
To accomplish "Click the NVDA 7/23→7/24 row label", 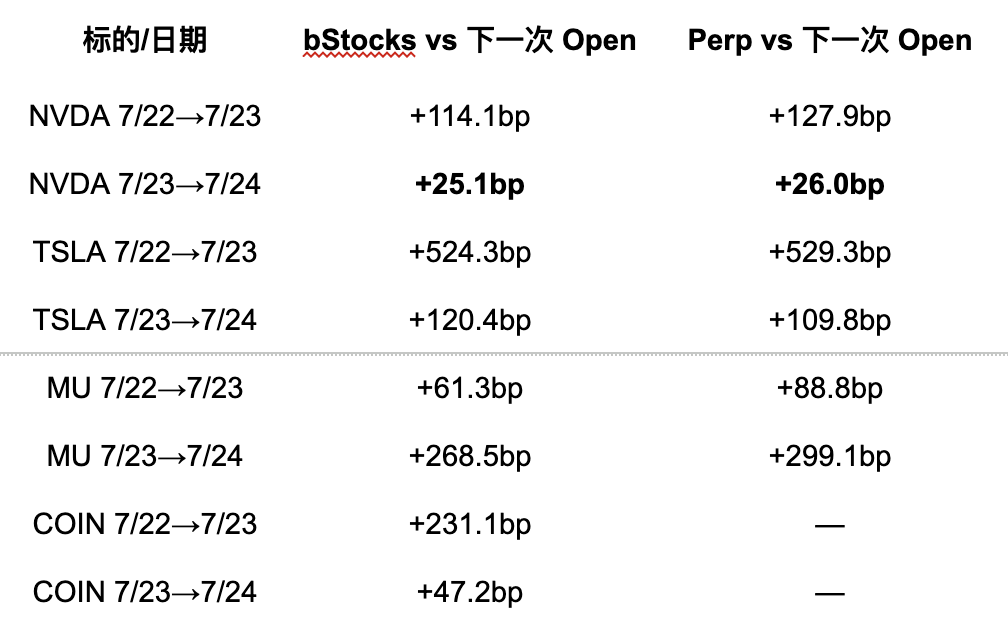I will click(x=145, y=185).
